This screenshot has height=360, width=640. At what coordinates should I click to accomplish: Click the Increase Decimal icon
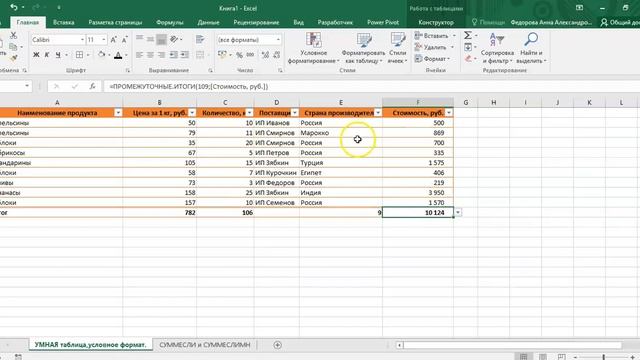(265, 55)
